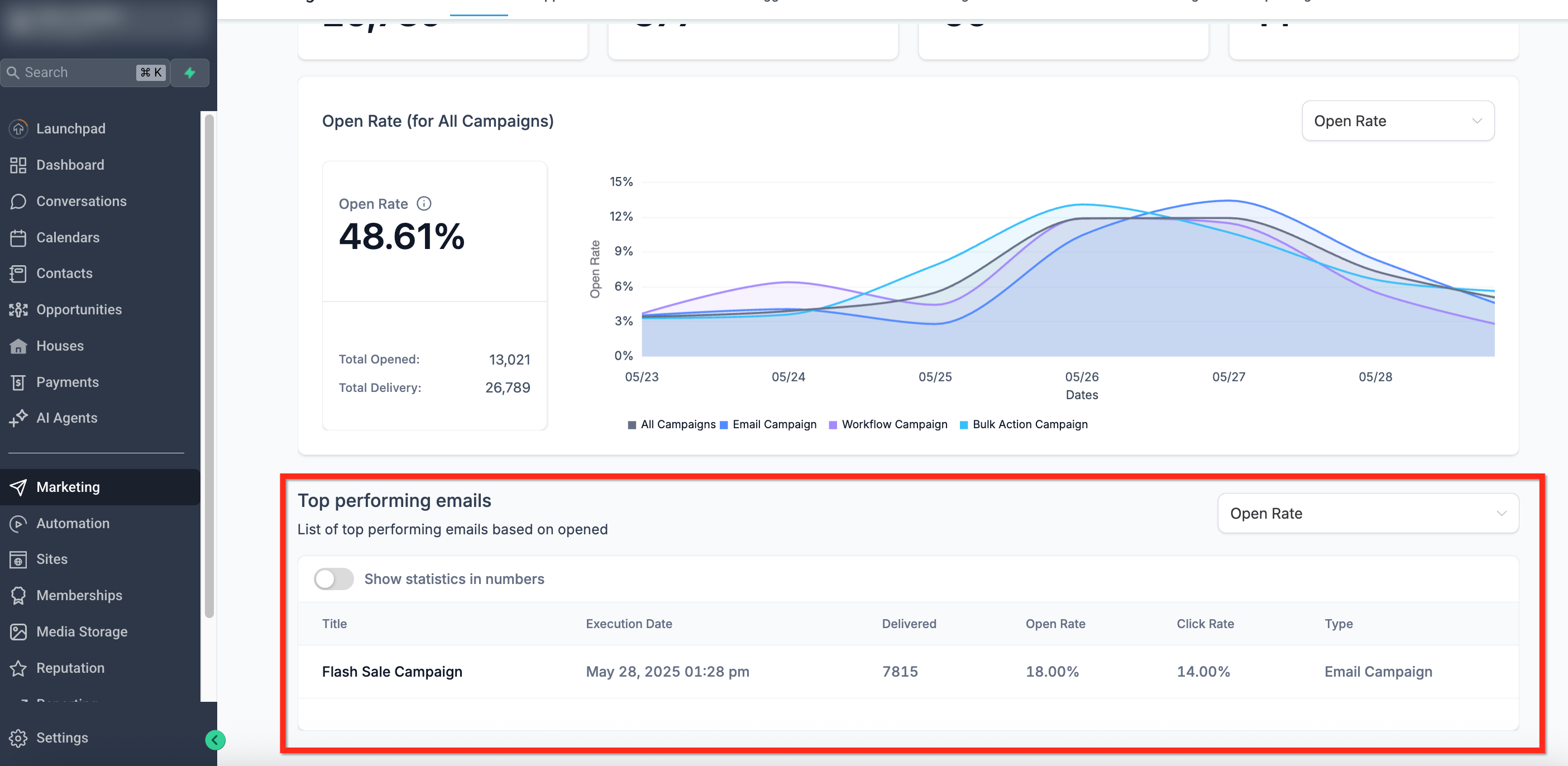The width and height of the screenshot is (1568, 766).
Task: Open AI Agents sparkle icon
Action: (x=18, y=418)
